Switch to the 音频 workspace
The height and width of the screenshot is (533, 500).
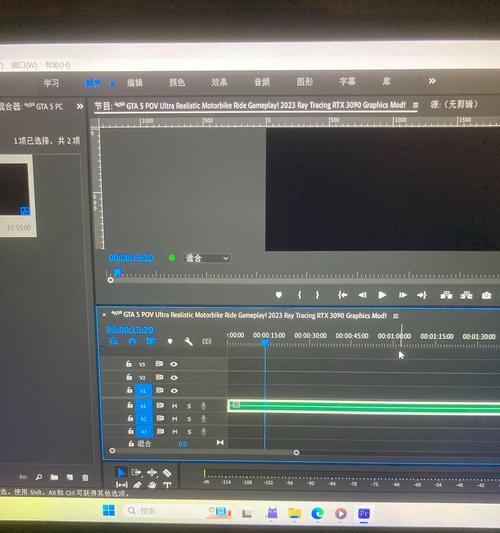[x=262, y=82]
